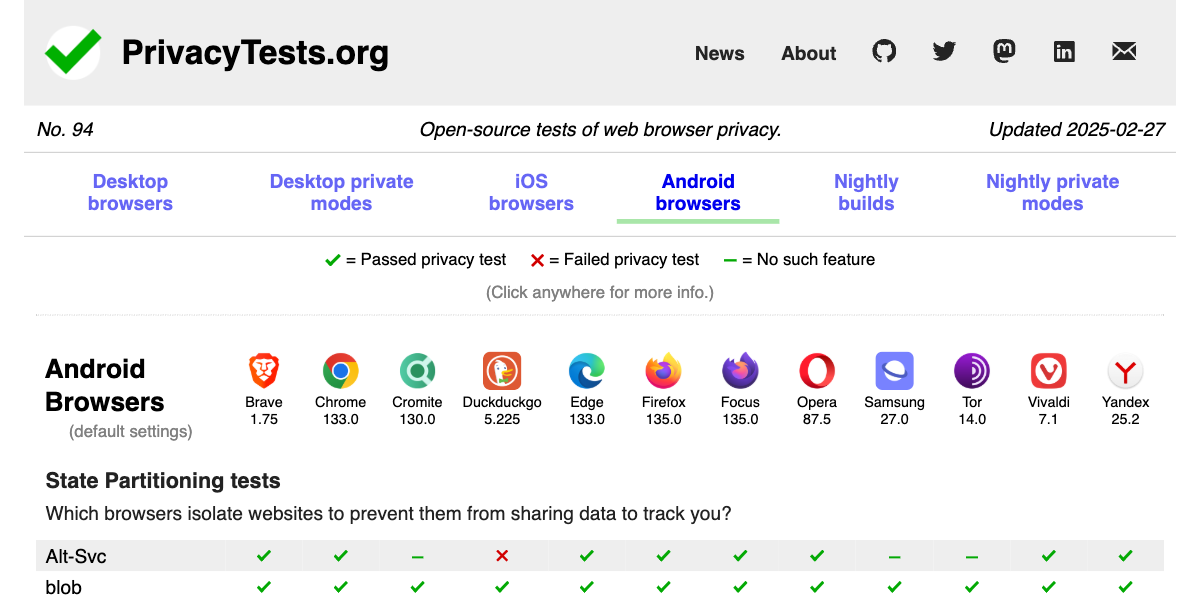
Task: Switch to iOS browsers tab
Action: (531, 192)
